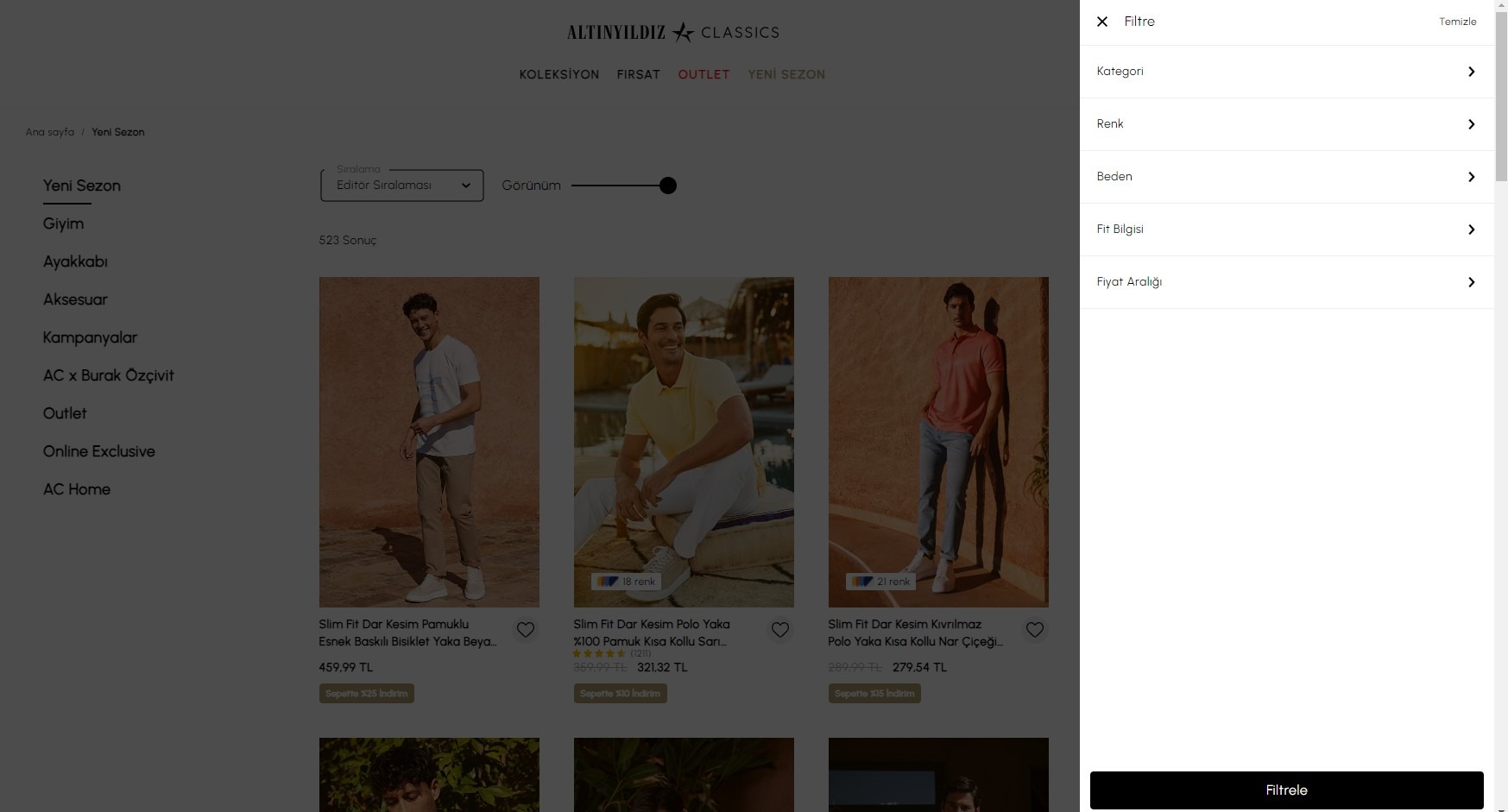The height and width of the screenshot is (812, 1508).
Task: Select AC Home in sidebar
Action: point(77,490)
